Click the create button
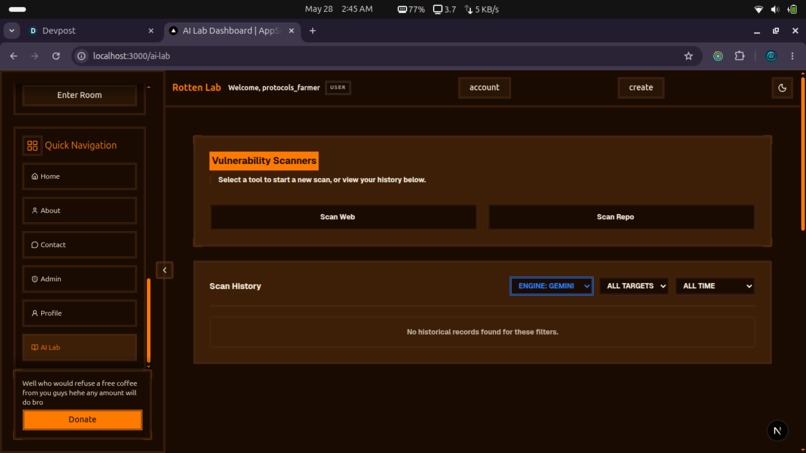This screenshot has width=806, height=453. click(640, 87)
